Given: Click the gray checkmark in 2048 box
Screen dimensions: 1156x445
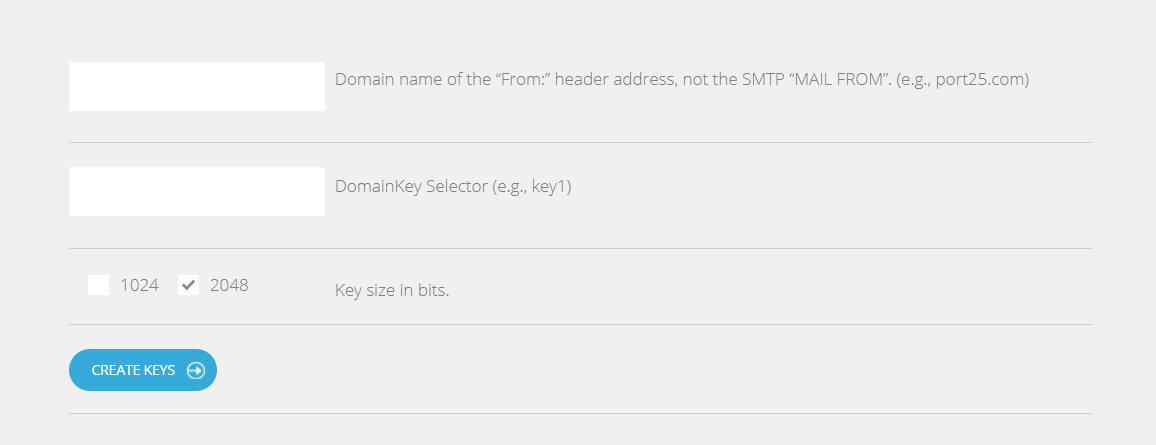Looking at the screenshot, I should [189, 285].
